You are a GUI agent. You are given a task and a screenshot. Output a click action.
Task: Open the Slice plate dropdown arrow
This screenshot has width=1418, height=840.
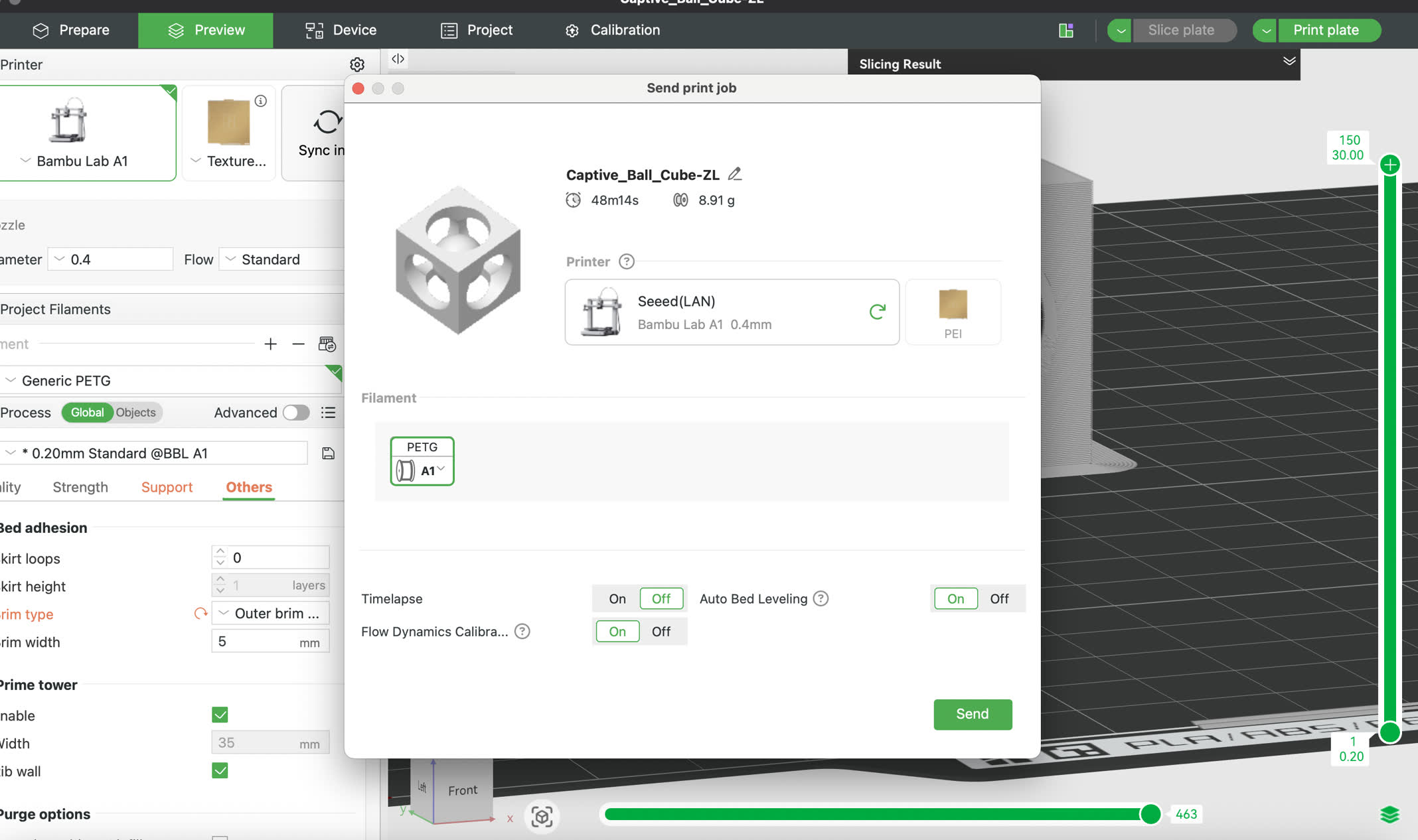click(x=1120, y=31)
